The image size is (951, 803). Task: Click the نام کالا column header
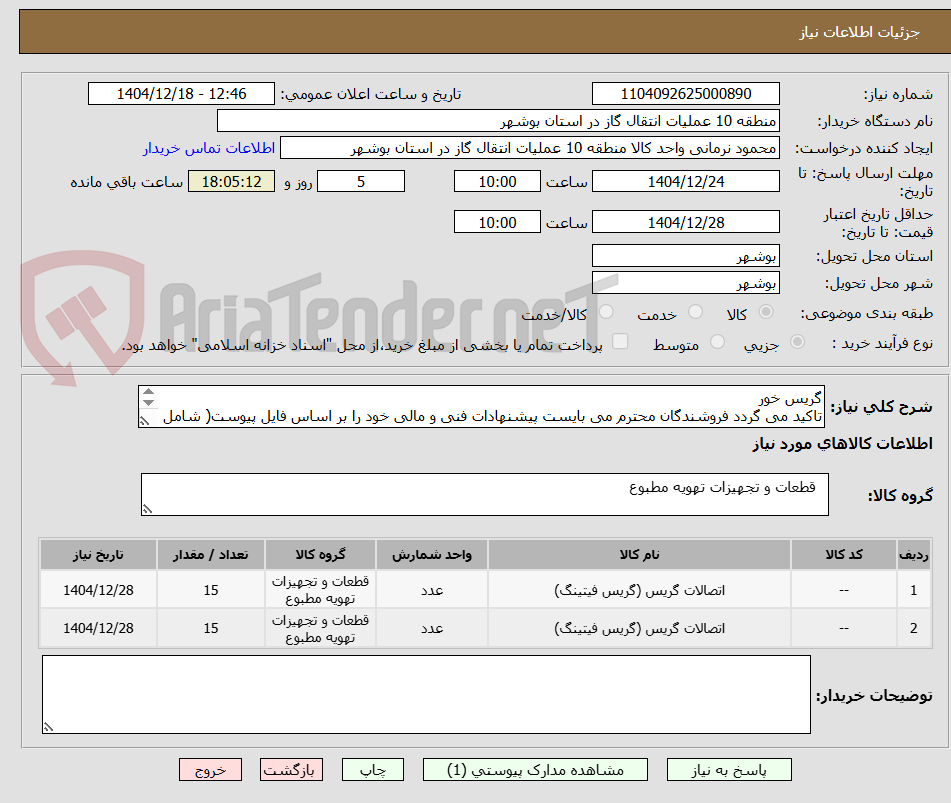click(639, 554)
